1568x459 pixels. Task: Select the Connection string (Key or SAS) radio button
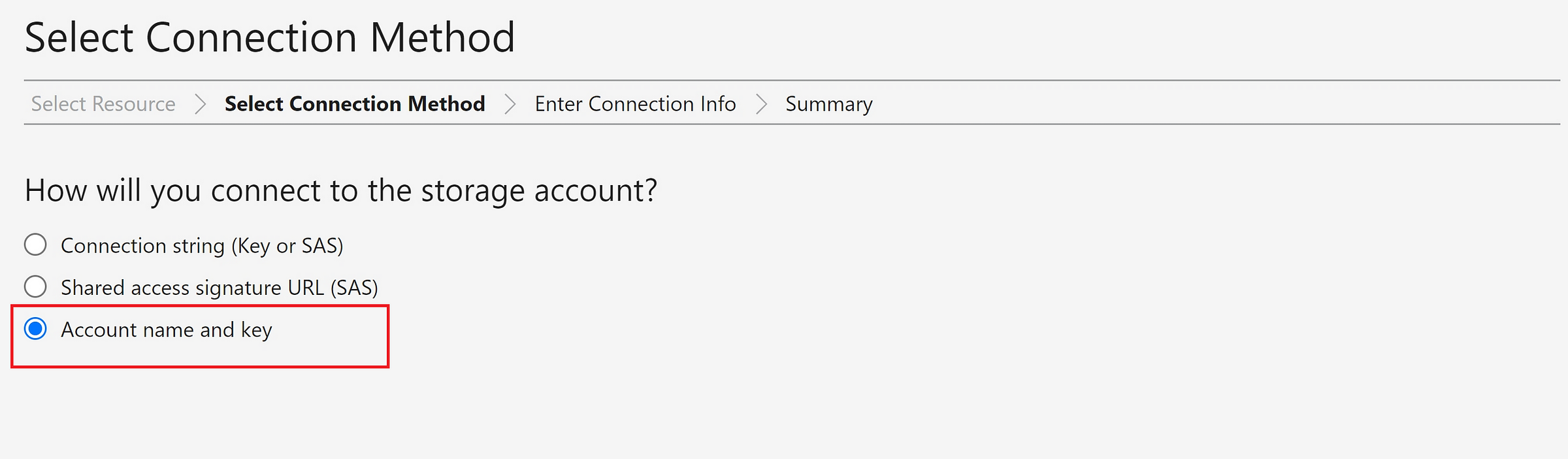coord(35,245)
